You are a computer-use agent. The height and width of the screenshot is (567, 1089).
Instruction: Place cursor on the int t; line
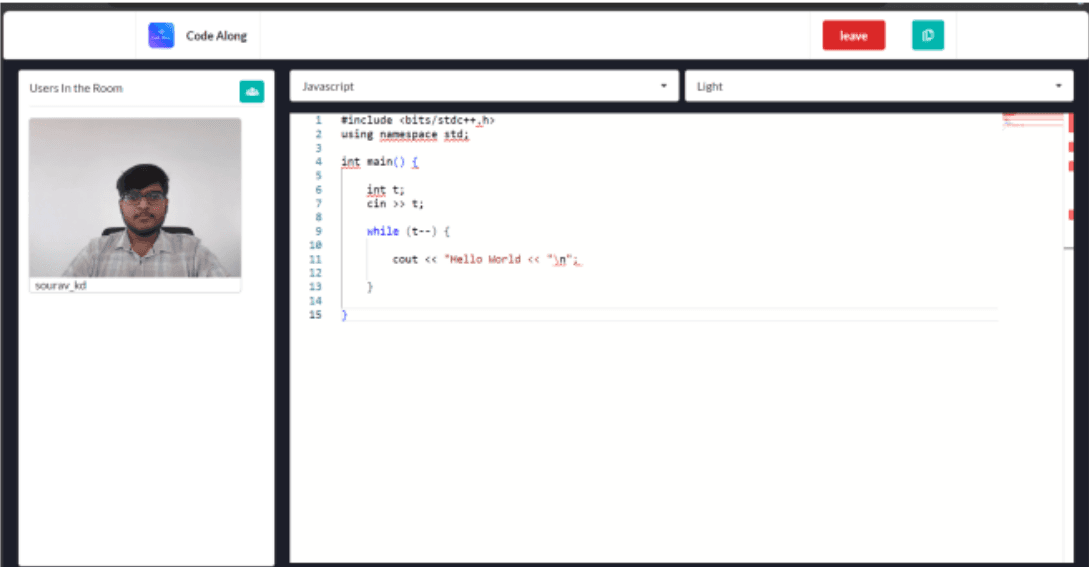point(385,190)
